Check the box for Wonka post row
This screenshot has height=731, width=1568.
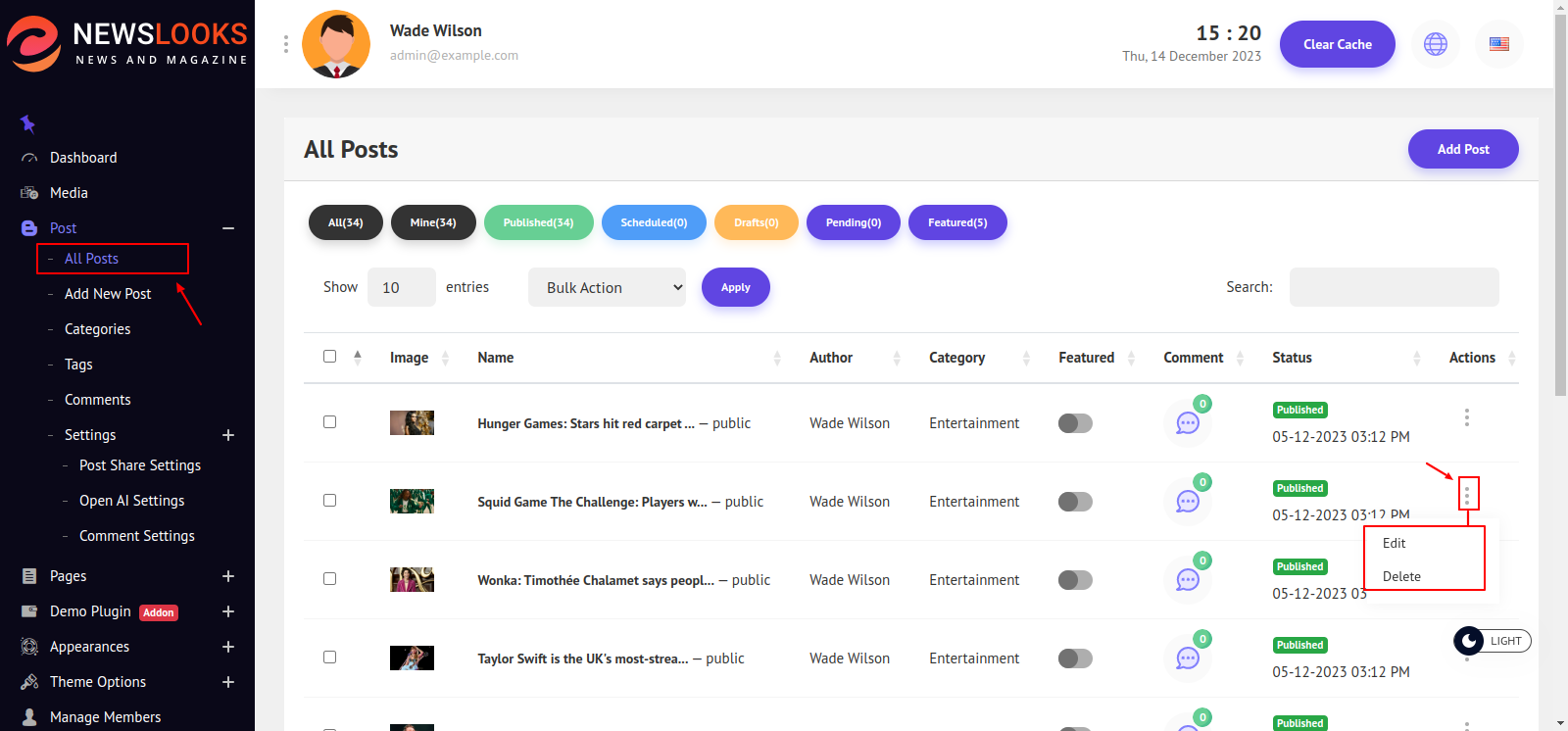tap(330, 579)
